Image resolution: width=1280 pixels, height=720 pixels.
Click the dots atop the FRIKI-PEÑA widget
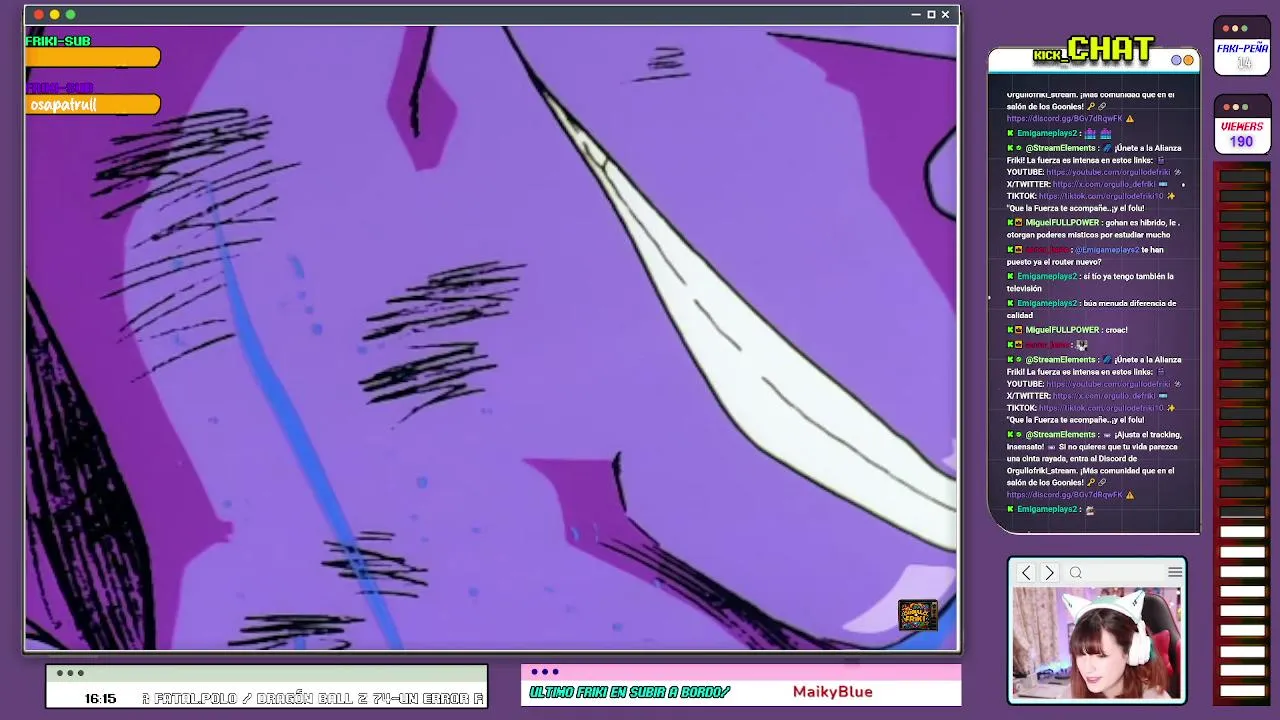(x=1235, y=28)
